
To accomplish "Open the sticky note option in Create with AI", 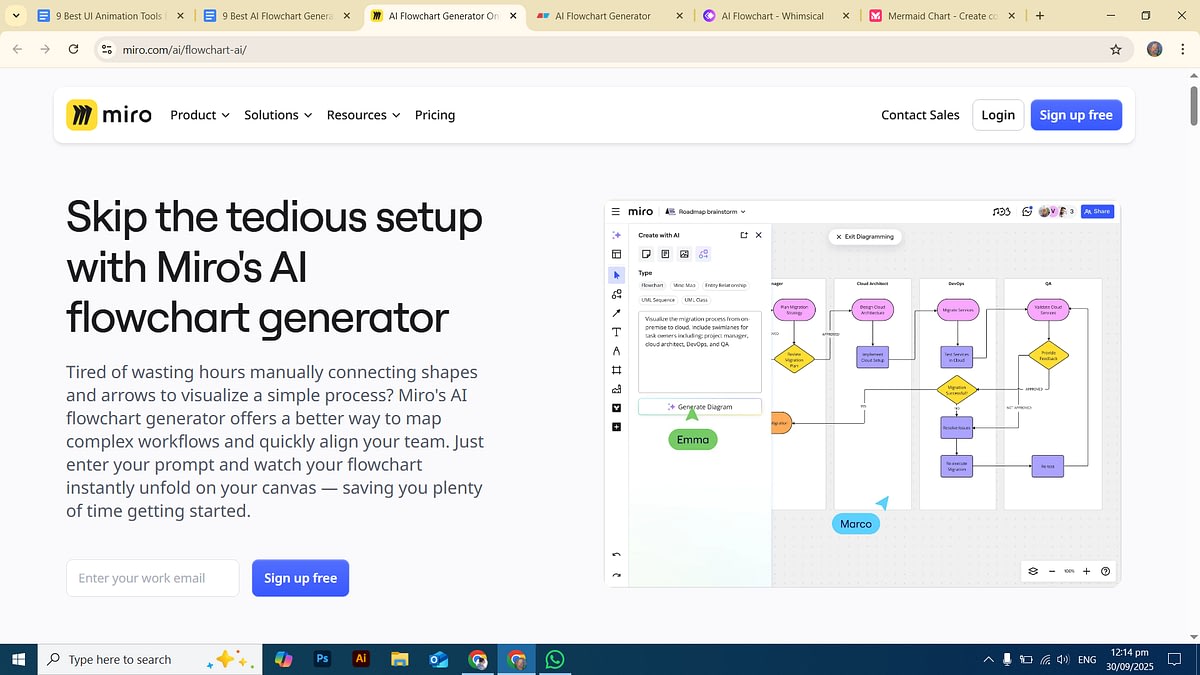I will tap(647, 254).
